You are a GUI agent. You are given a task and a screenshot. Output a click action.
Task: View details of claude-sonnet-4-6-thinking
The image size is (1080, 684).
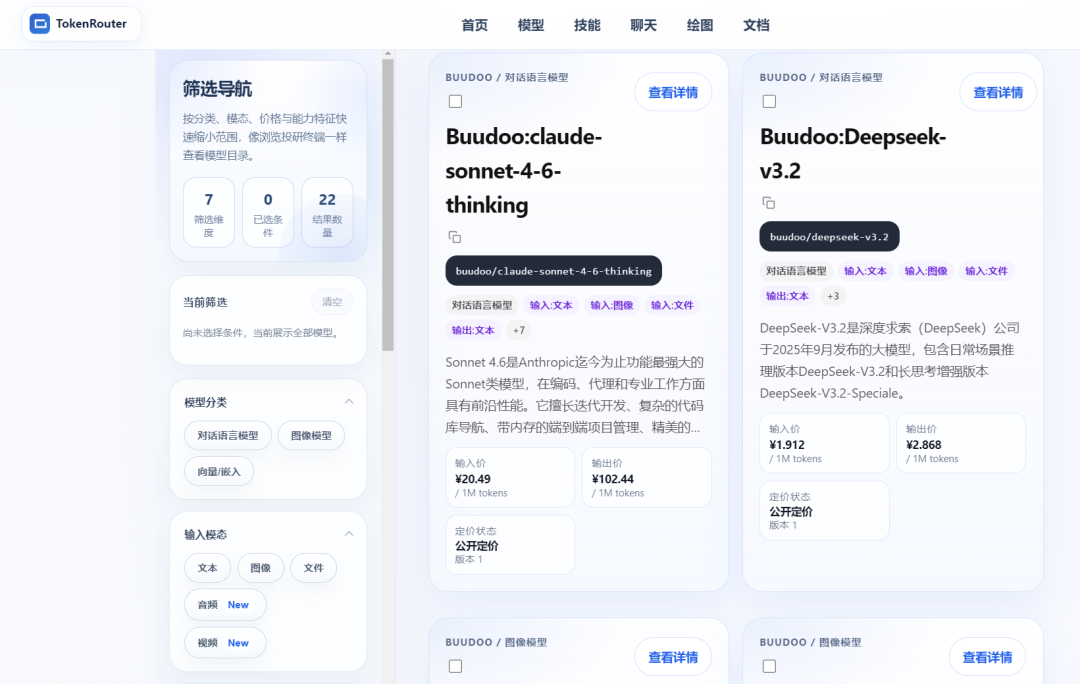point(673,92)
